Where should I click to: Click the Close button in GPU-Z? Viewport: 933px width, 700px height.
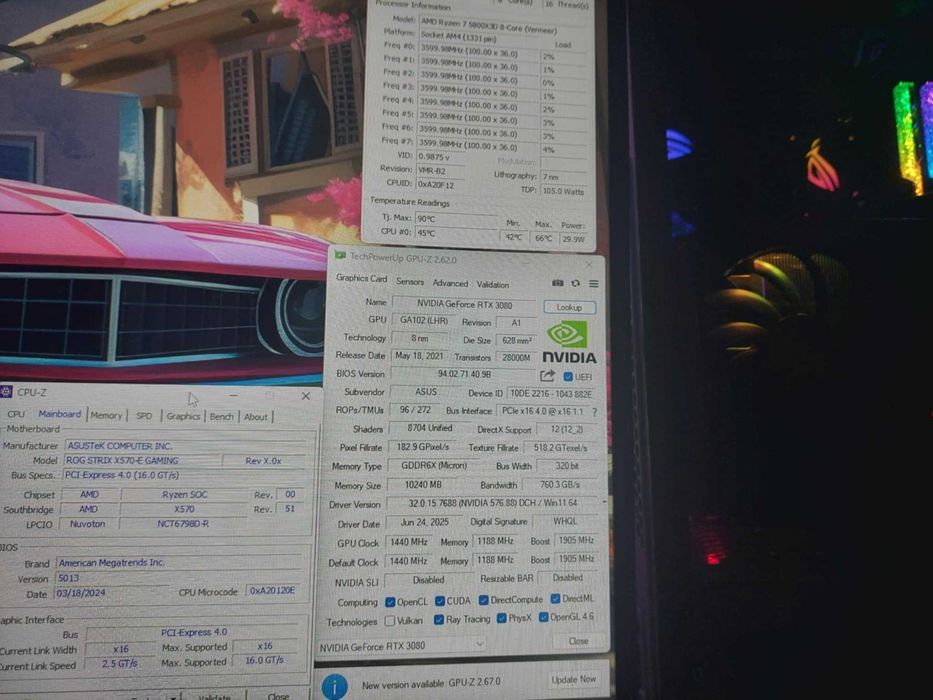(578, 641)
